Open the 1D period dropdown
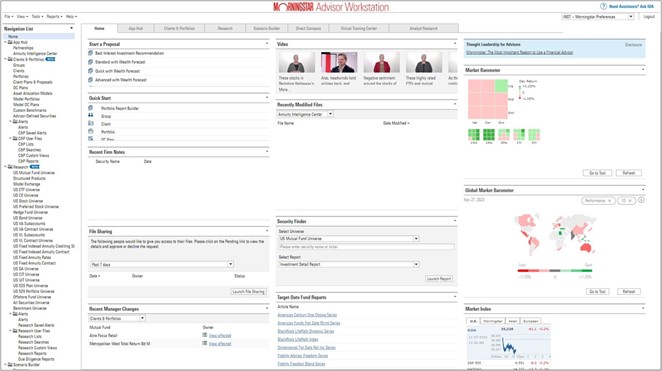The height and width of the screenshot is (371, 662). [627, 201]
